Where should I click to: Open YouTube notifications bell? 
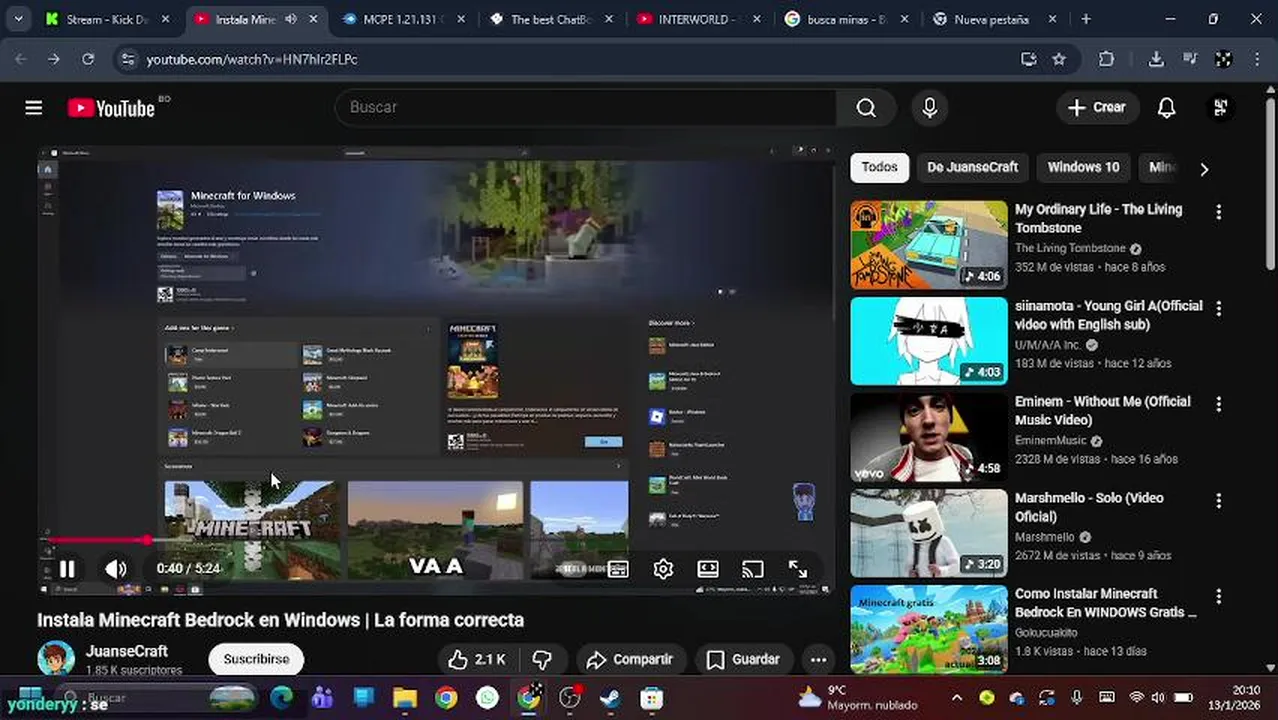(1166, 108)
